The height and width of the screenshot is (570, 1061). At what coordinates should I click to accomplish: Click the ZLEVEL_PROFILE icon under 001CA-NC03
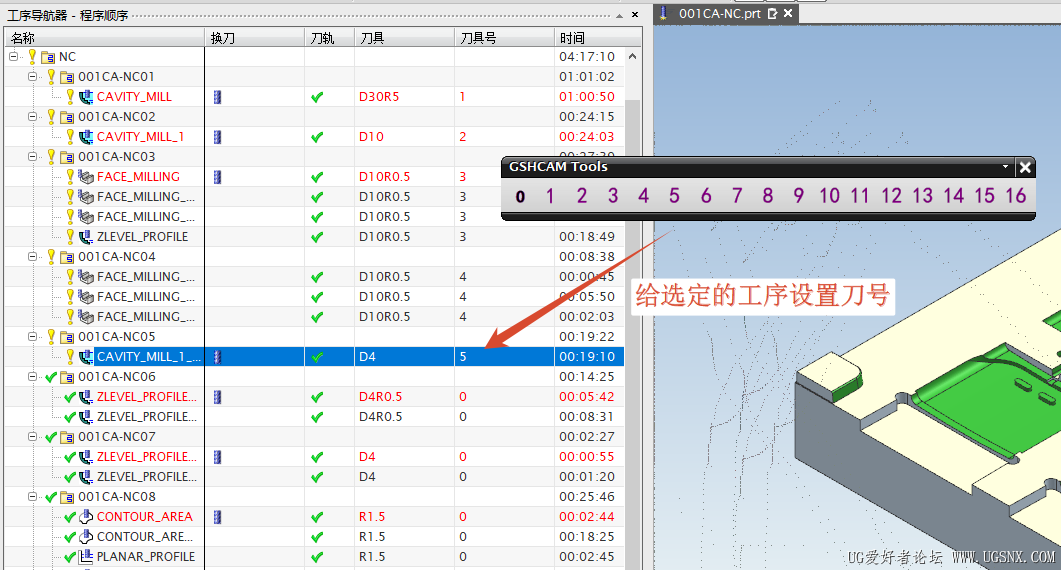click(86, 237)
